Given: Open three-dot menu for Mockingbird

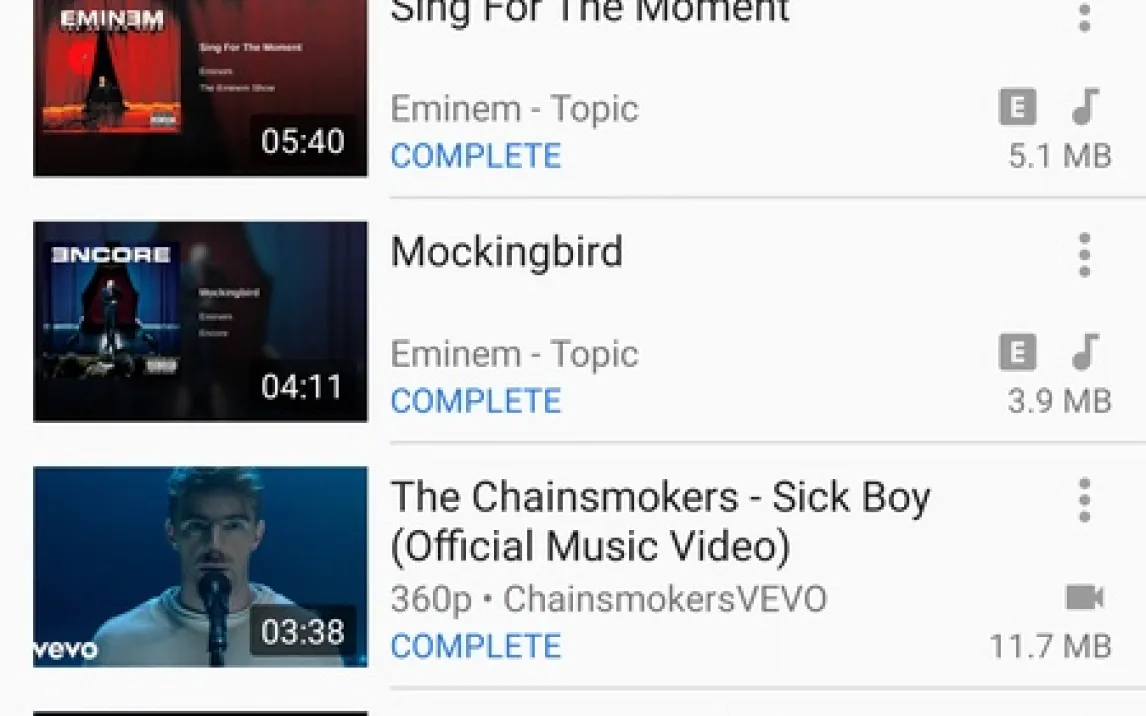Looking at the screenshot, I should click(x=1085, y=255).
